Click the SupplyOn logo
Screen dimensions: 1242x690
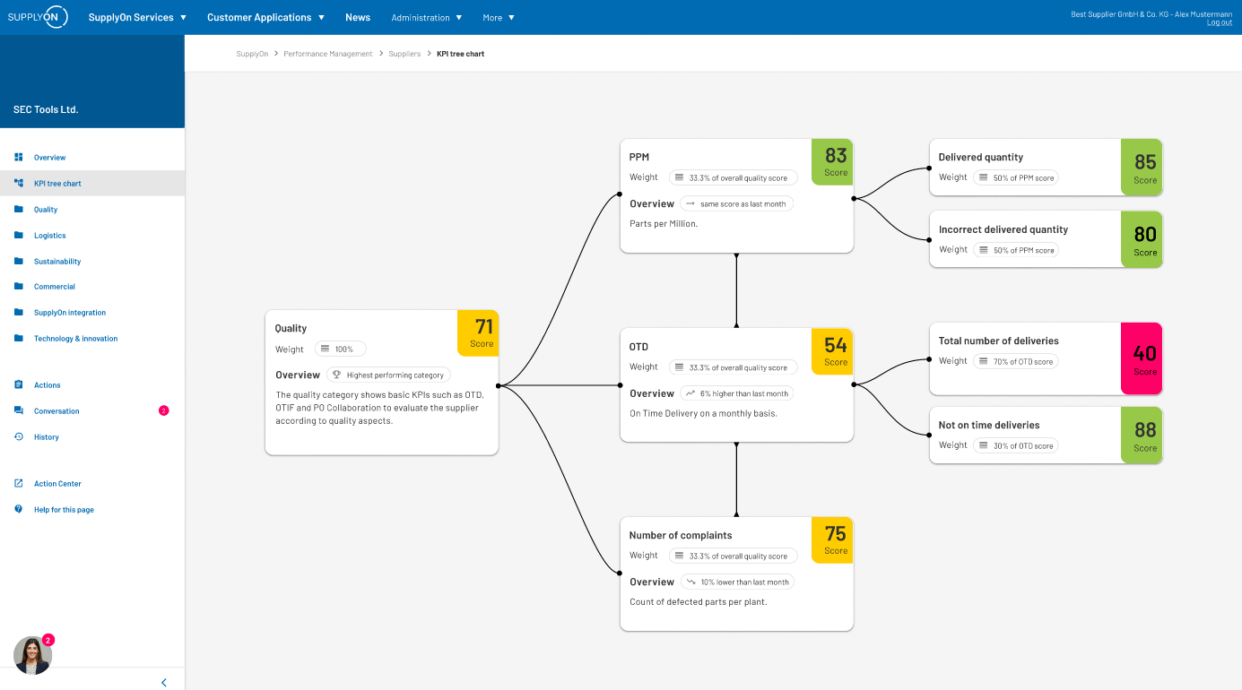coord(37,16)
